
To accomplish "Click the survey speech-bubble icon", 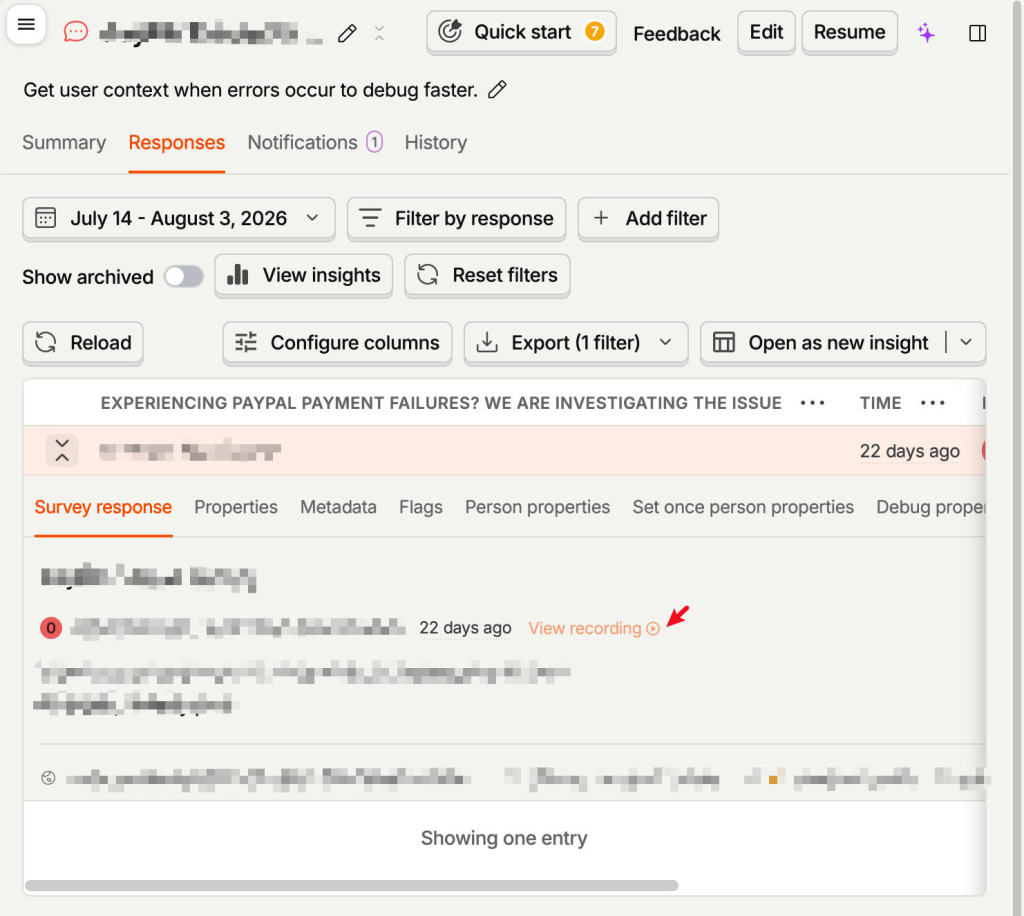I will [76, 31].
